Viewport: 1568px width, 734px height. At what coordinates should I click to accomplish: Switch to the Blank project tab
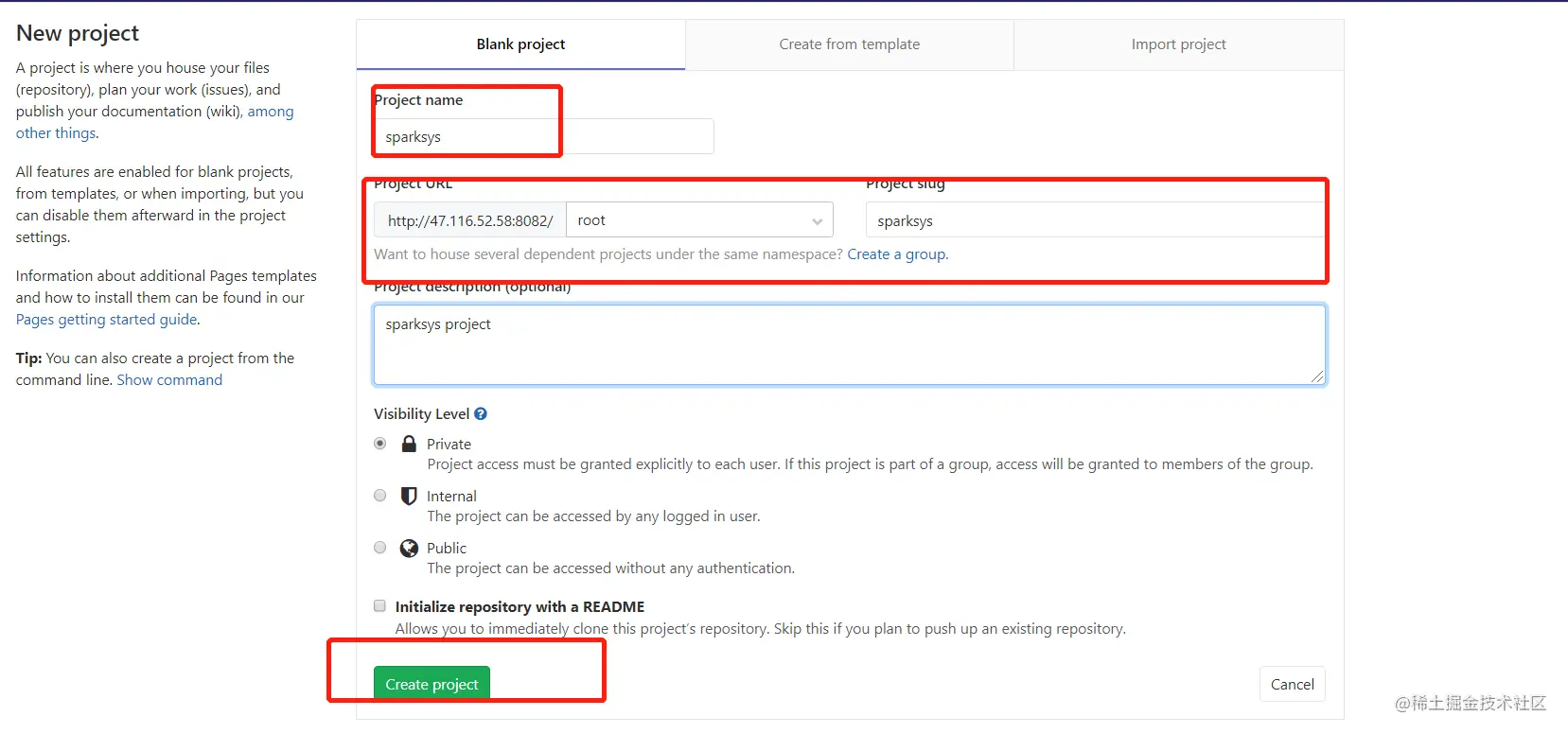click(520, 44)
